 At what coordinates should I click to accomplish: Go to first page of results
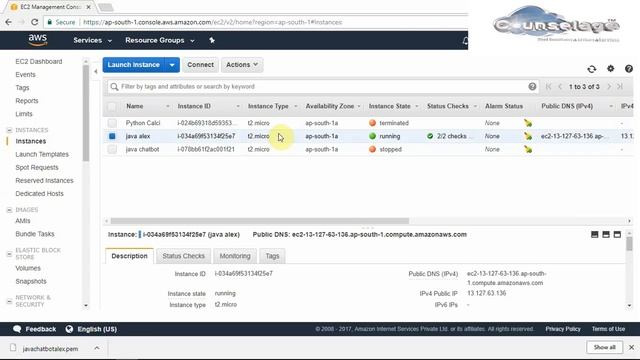pos(548,87)
